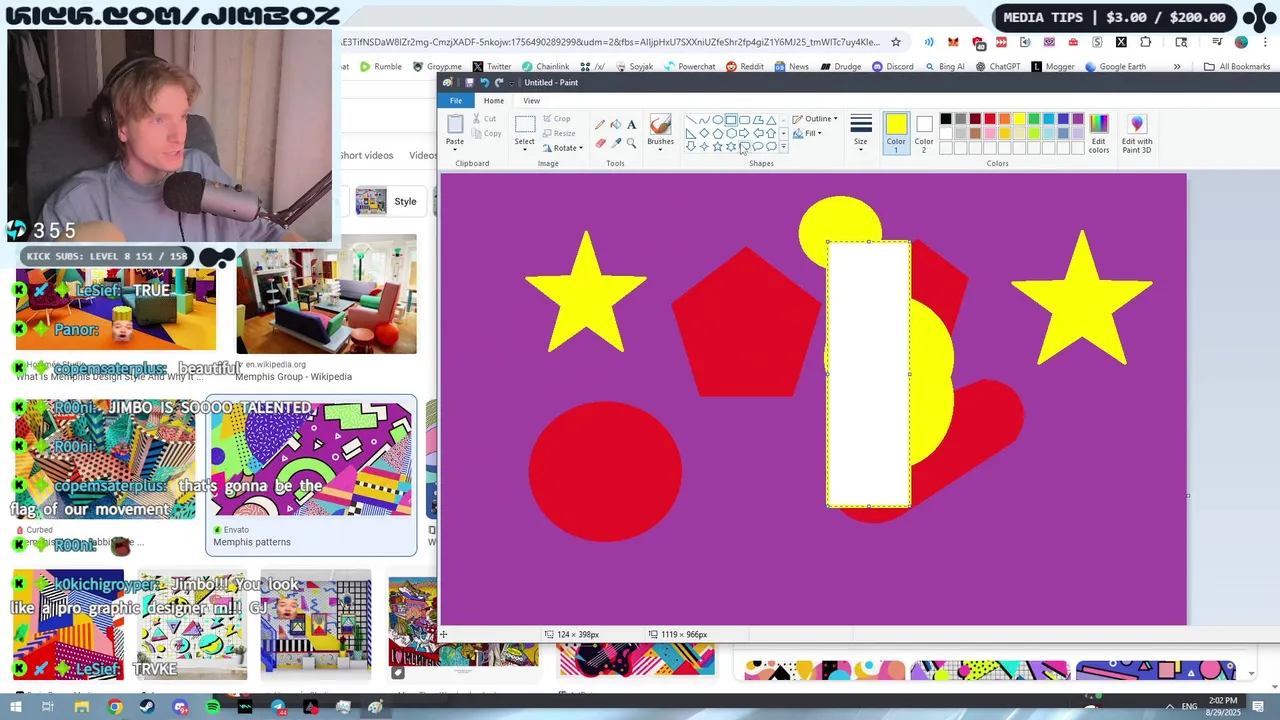Switch to the Home ribbon tab
This screenshot has height=720, width=1280.
(x=494, y=101)
